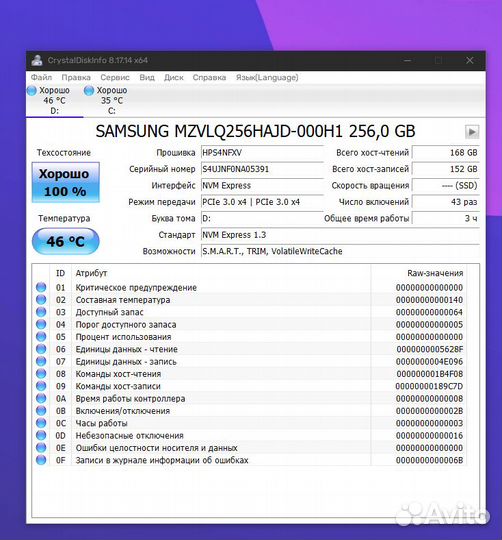
Task: Open the Справка menu
Action: coord(209,77)
